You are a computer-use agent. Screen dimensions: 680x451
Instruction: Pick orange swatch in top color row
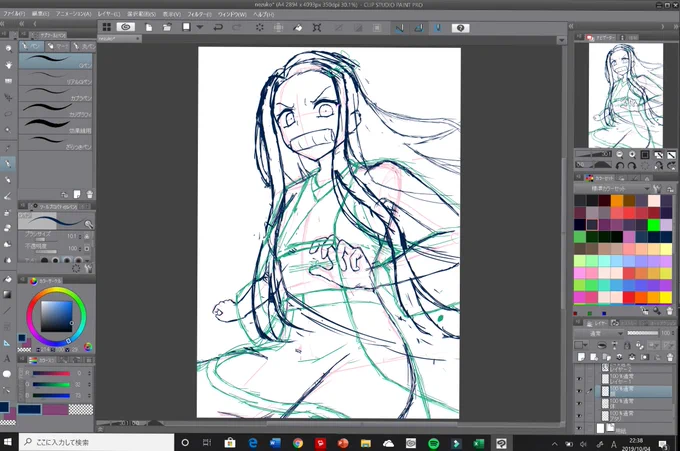617,200
